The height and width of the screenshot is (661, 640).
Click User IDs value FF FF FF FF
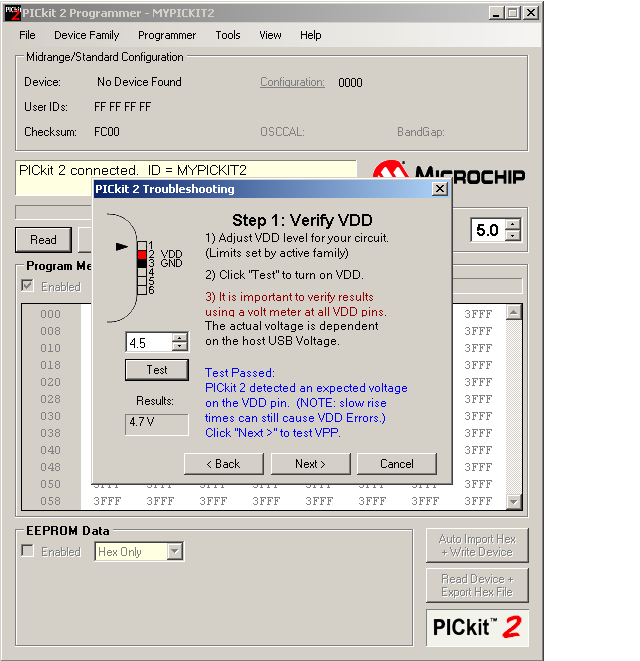pos(122,107)
